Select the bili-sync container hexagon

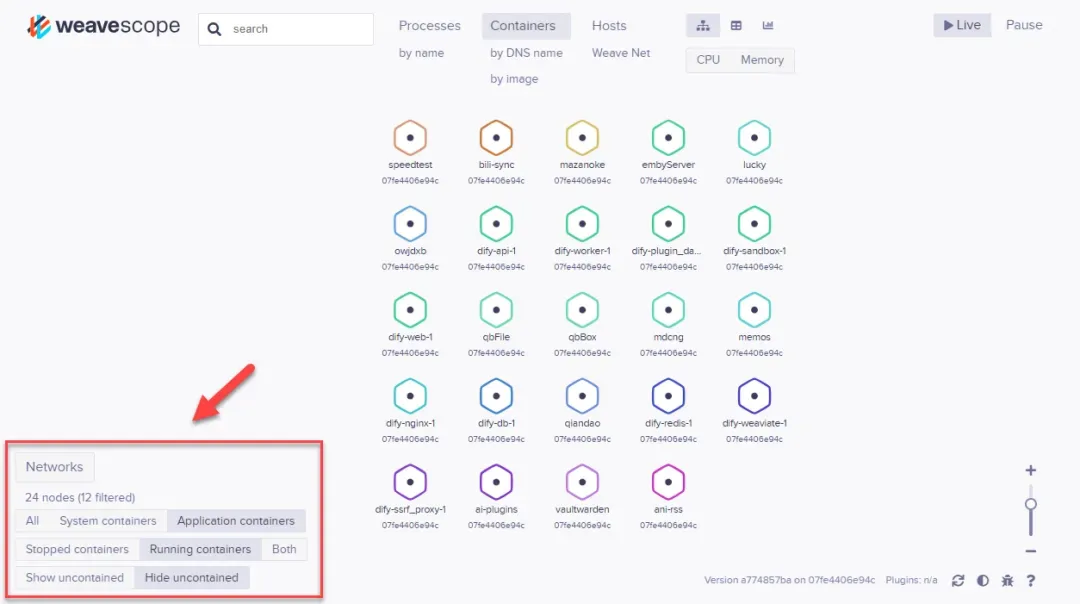click(x=496, y=138)
